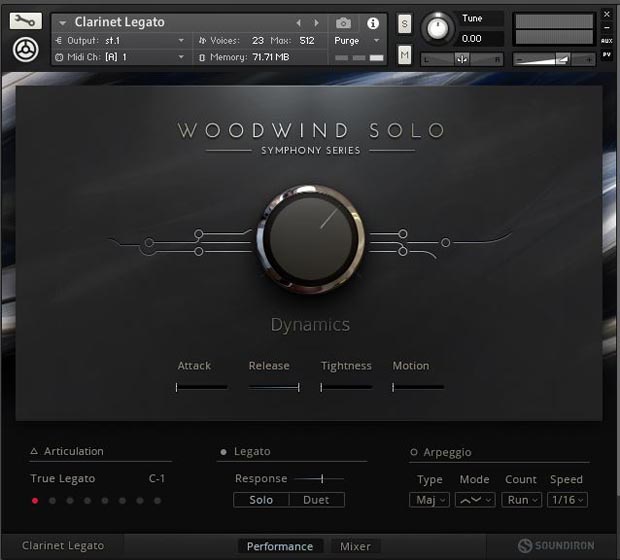620x560 pixels.
Task: Click the Tune knob
Action: 437,29
